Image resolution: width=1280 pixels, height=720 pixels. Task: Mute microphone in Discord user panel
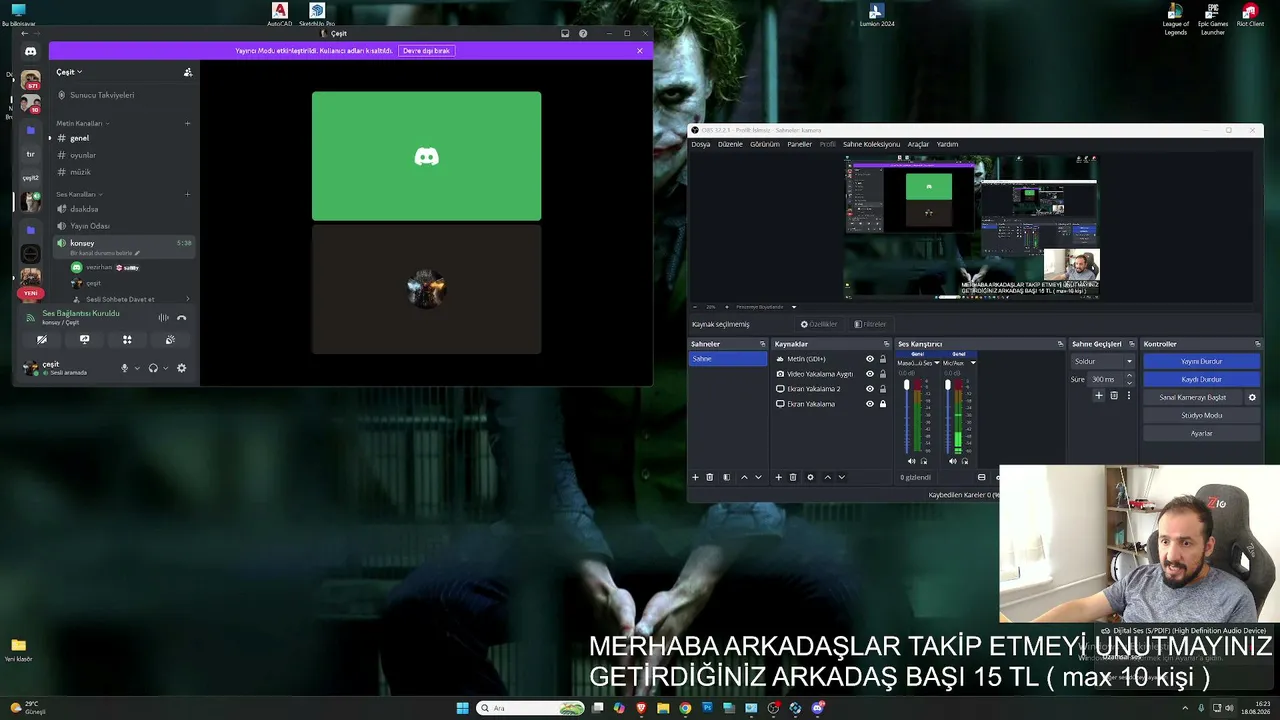click(125, 368)
